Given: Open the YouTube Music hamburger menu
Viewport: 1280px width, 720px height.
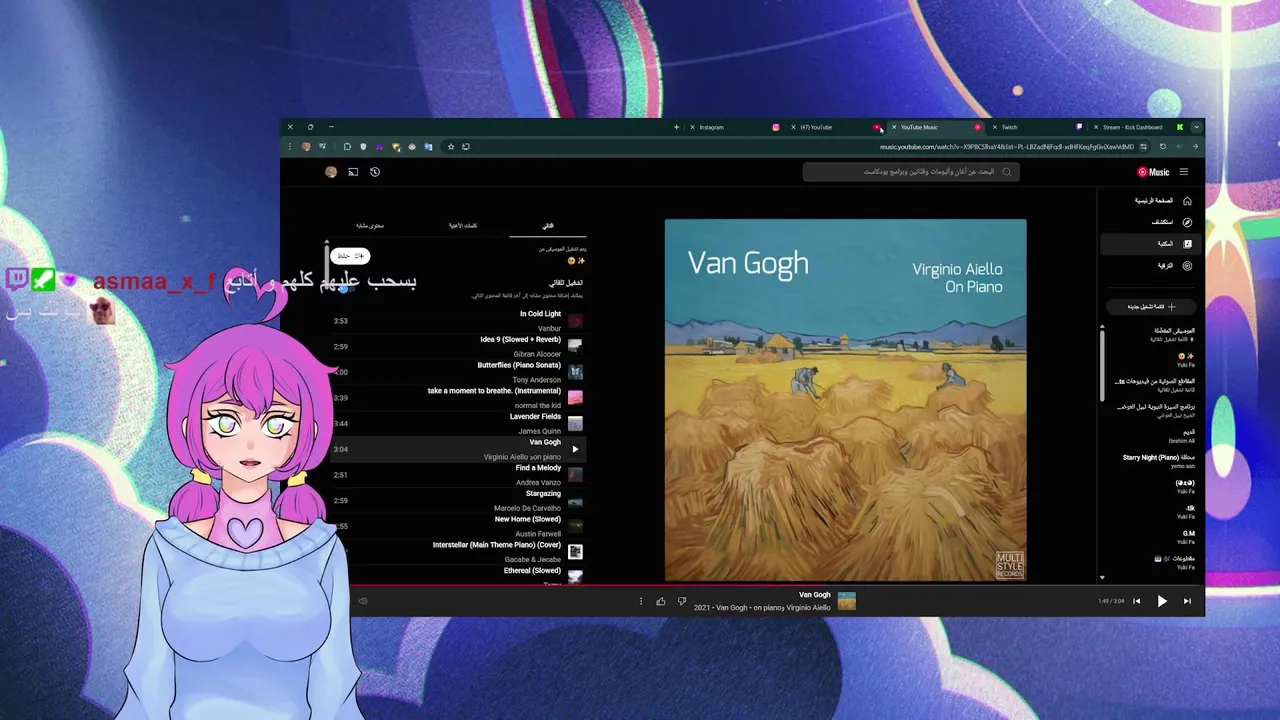Looking at the screenshot, I should (1184, 172).
